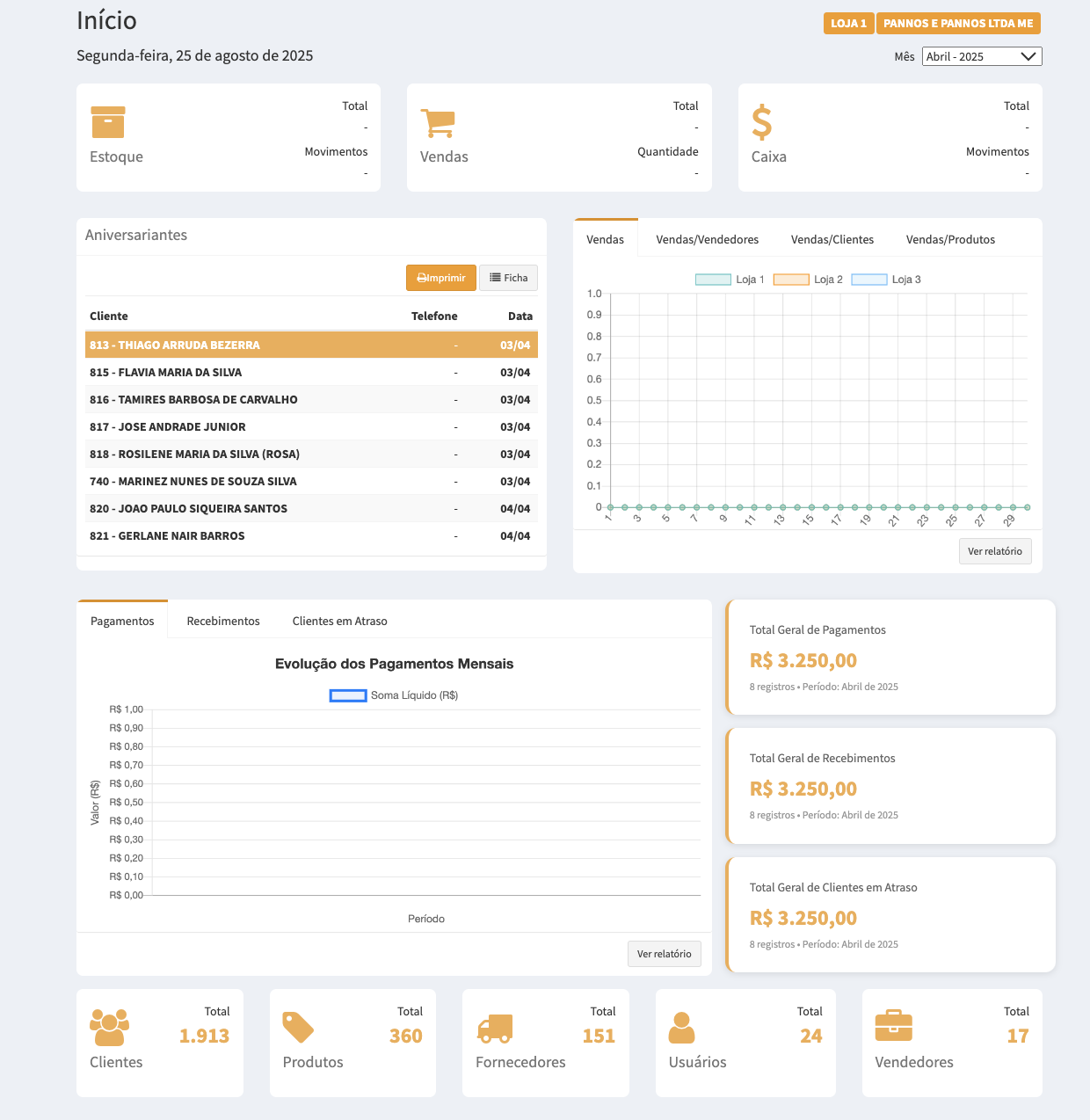Toggle Loja 3 series visibility
The height and width of the screenshot is (1120, 1090).
point(868,280)
